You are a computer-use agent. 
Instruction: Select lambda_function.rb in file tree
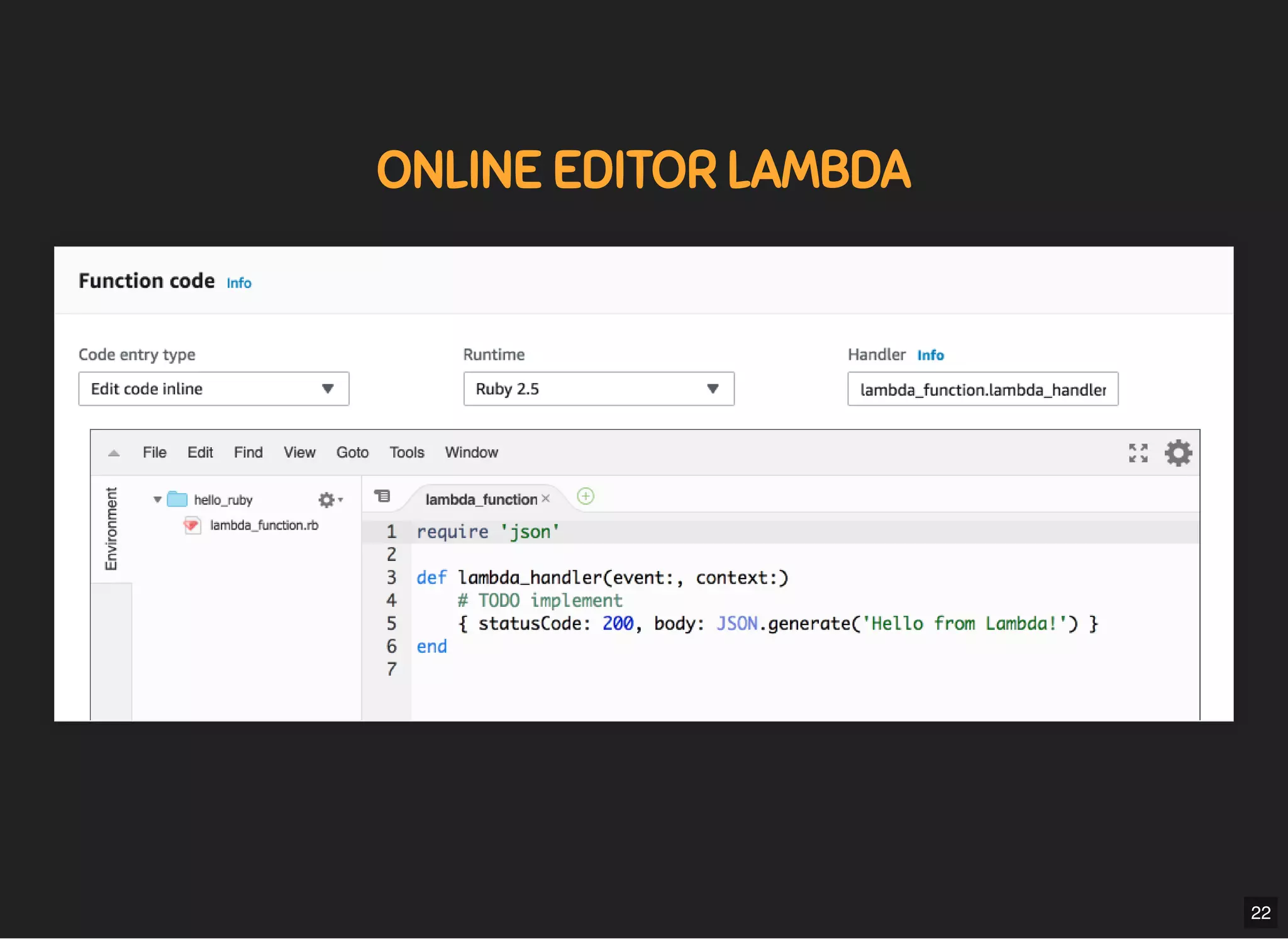pos(264,525)
